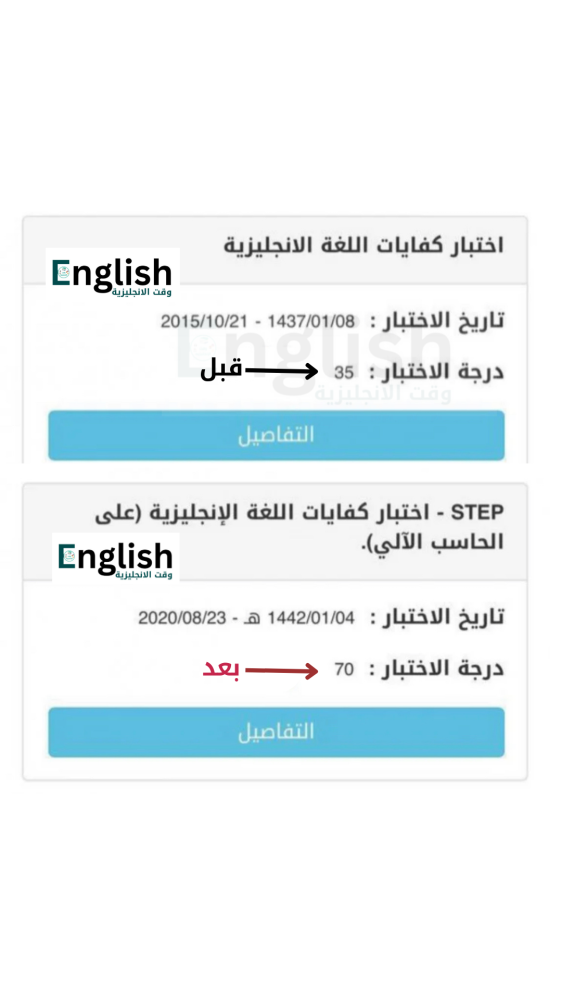
Task: Select the black قبل label
Action: (221, 371)
